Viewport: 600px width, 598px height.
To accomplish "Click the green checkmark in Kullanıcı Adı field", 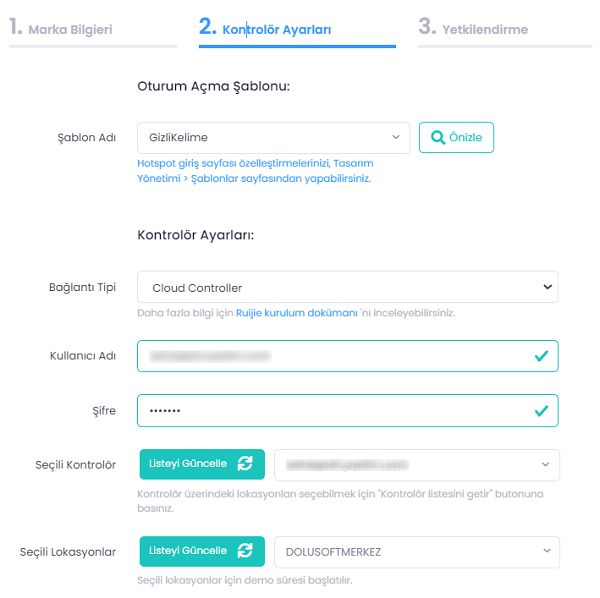I will point(541,355).
